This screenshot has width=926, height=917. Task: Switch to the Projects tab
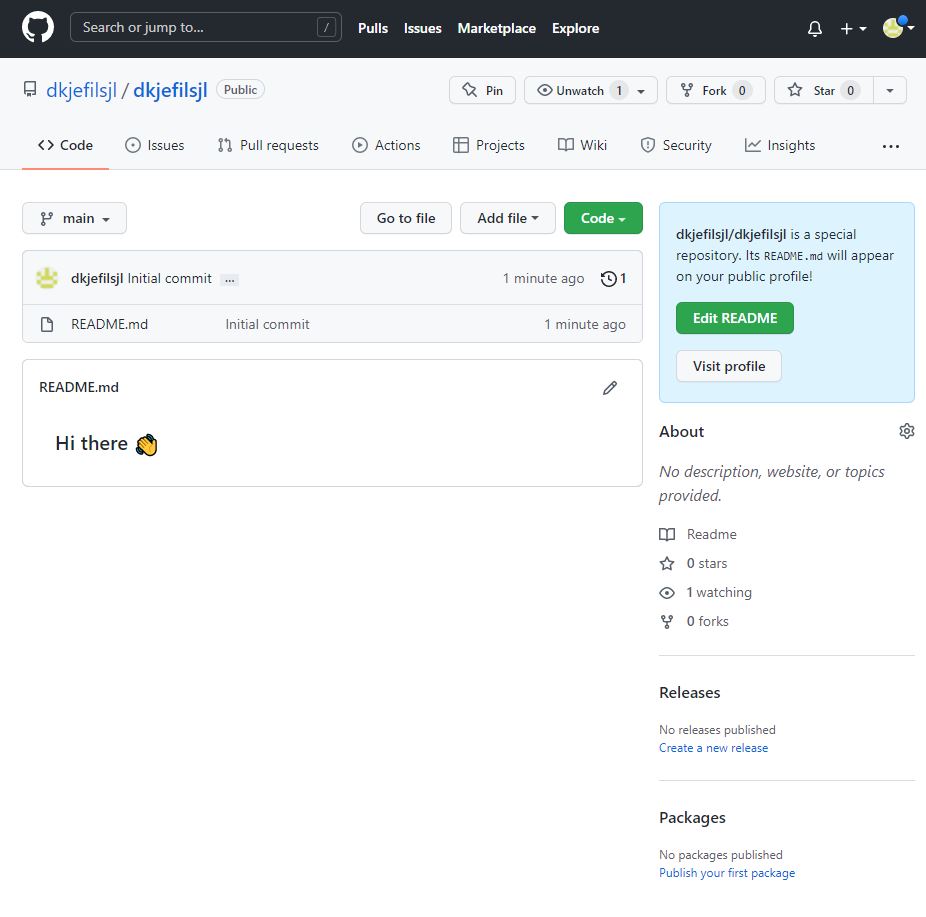(x=489, y=145)
